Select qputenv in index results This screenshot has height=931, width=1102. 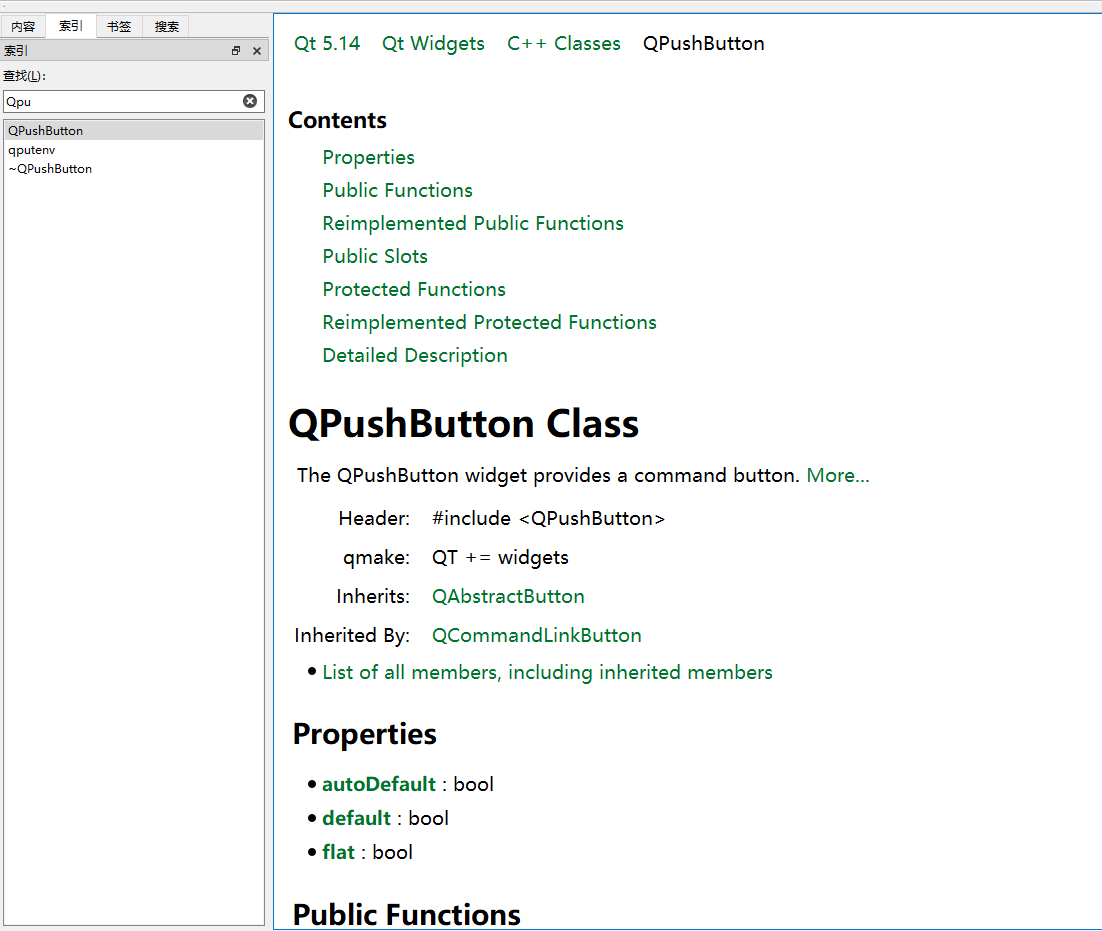click(x=134, y=150)
